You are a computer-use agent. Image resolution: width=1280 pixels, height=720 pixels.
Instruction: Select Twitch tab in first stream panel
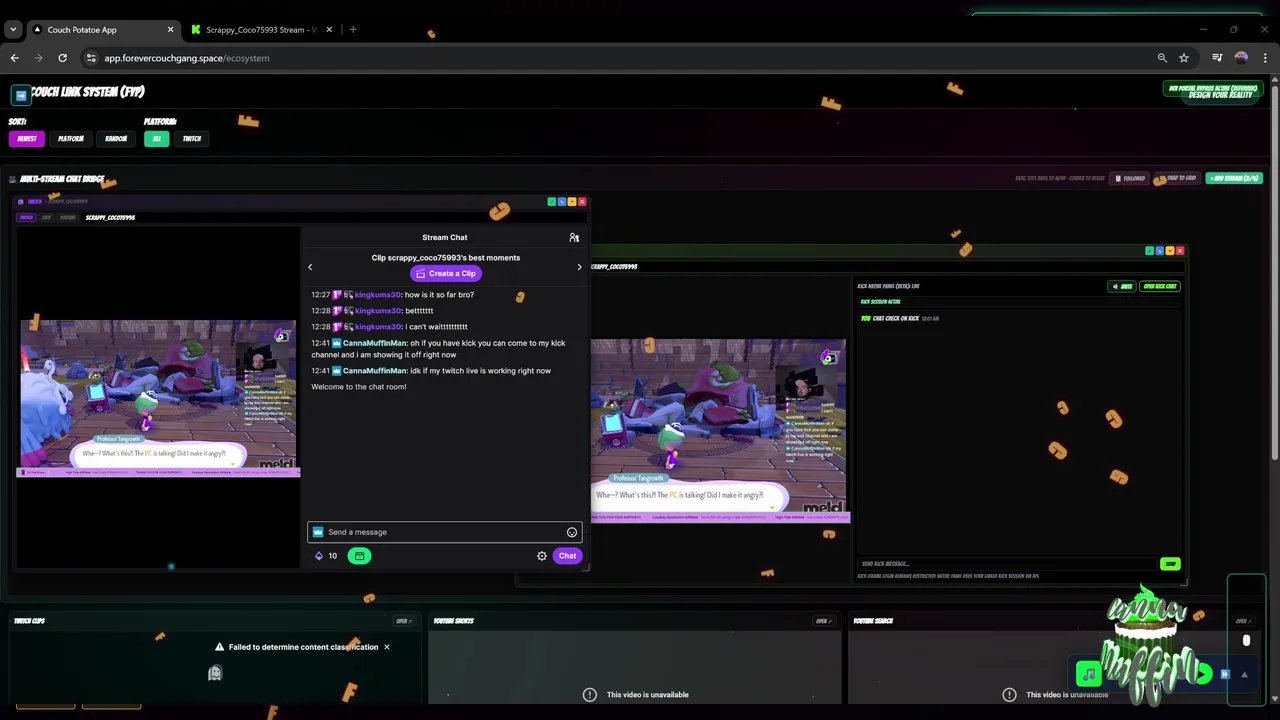pos(27,217)
